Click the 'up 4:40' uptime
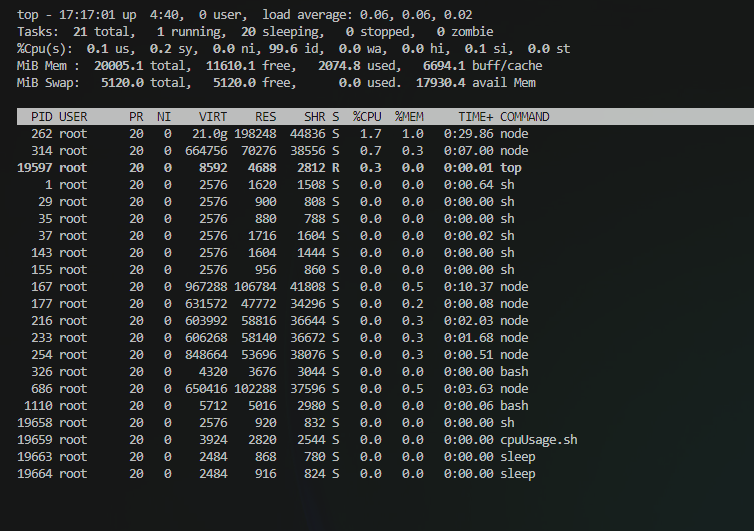Viewport: 754px width, 531px height. pos(150,15)
